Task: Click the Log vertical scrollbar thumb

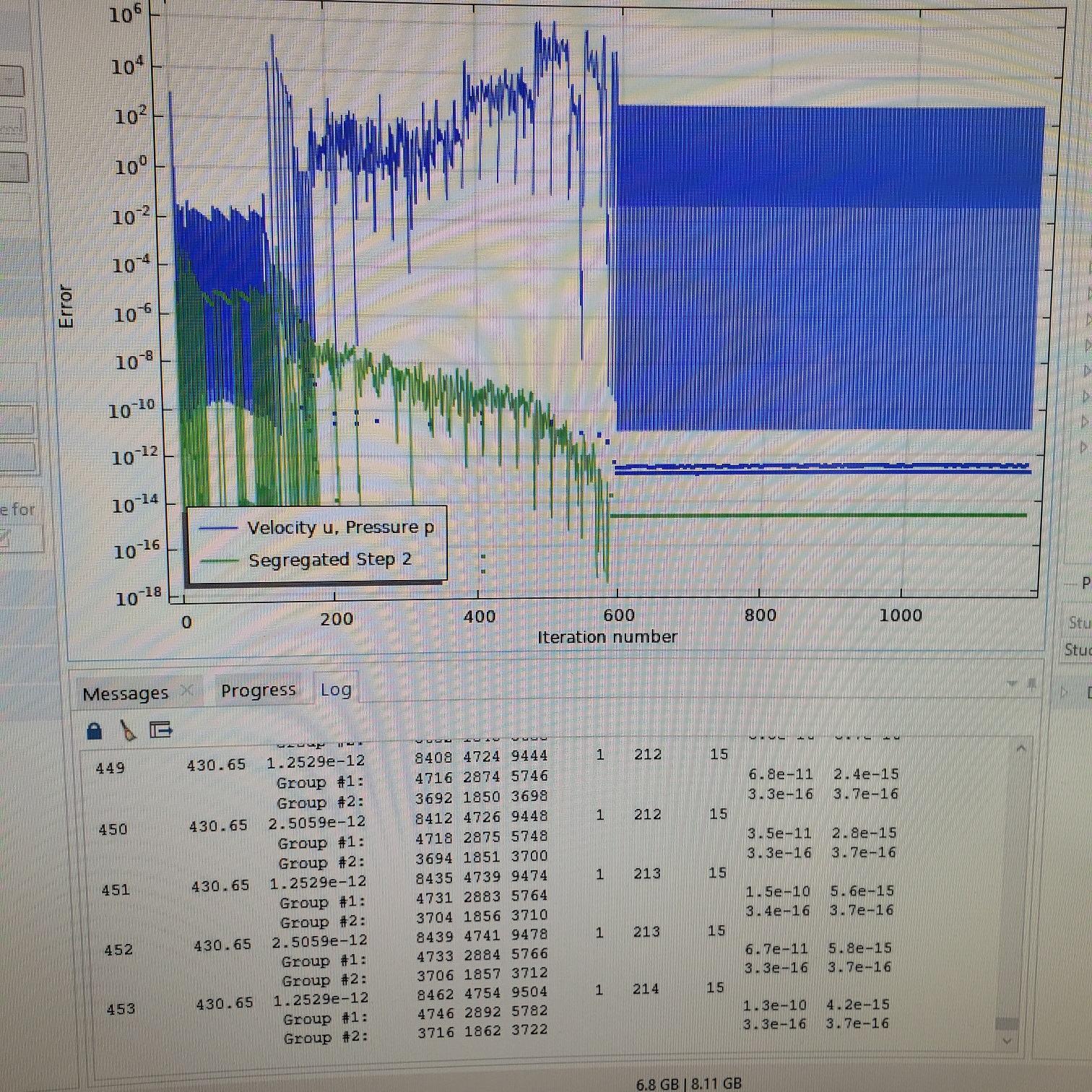Action: coord(1007,1024)
